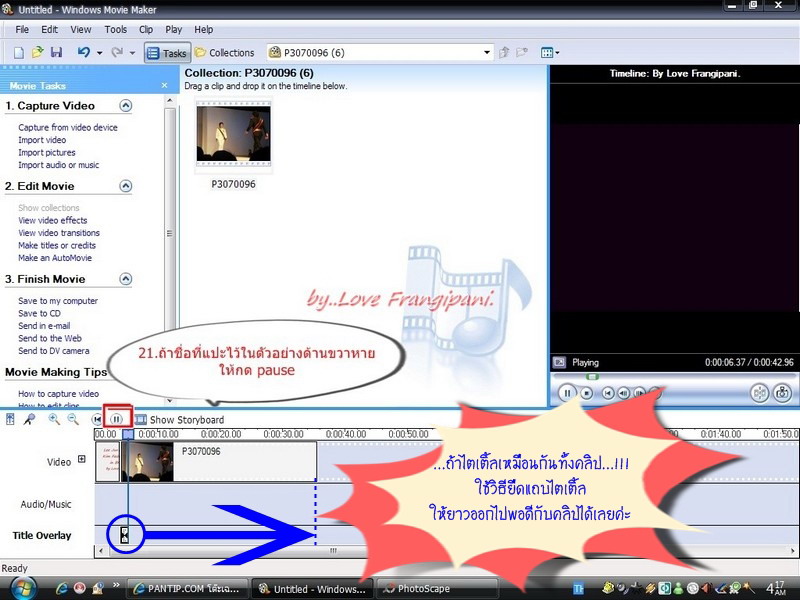Close the Movie Tasks pane
The width and height of the screenshot is (800, 600).
(x=164, y=85)
